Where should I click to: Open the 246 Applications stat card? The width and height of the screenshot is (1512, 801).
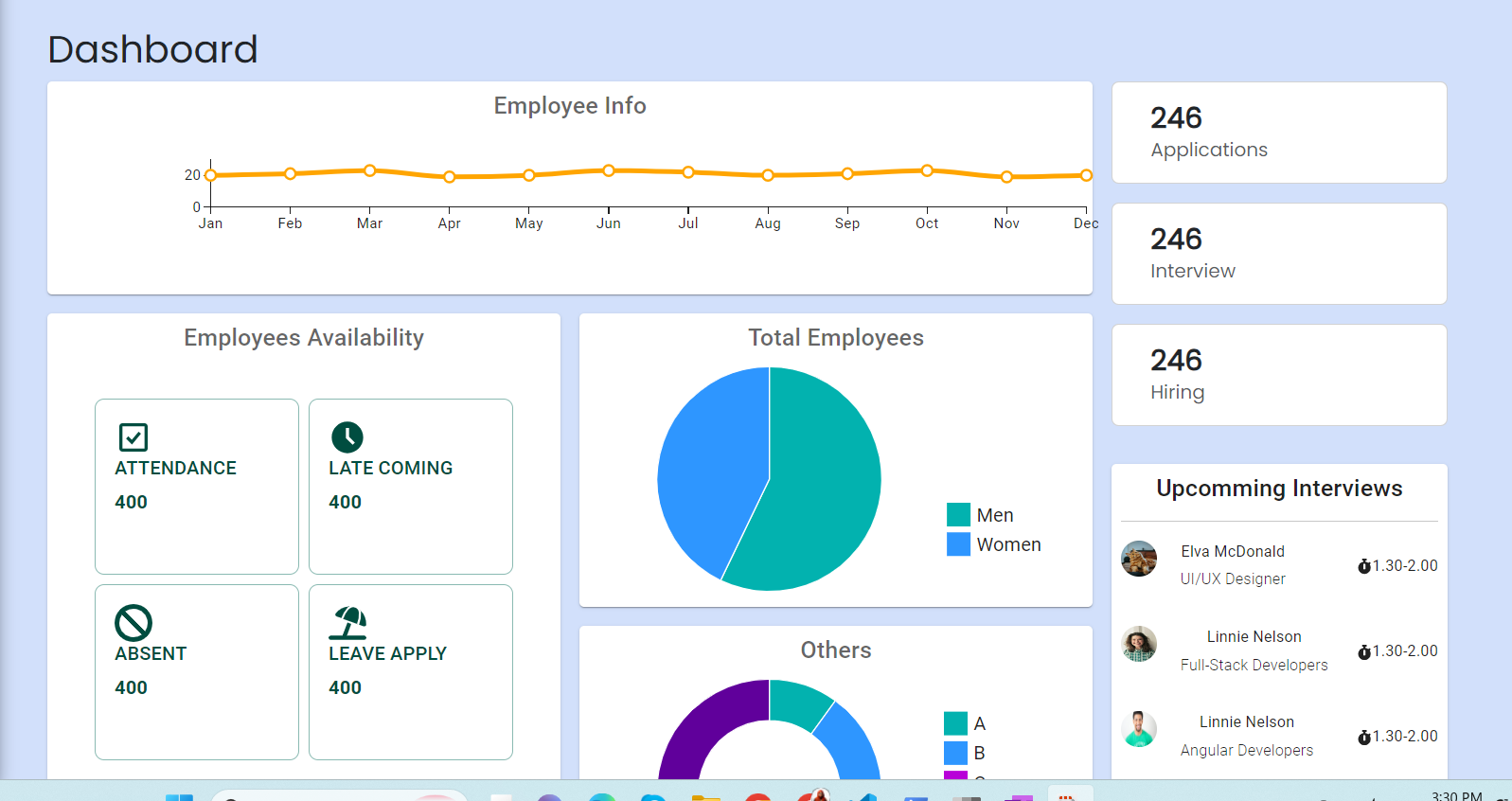1279,133
